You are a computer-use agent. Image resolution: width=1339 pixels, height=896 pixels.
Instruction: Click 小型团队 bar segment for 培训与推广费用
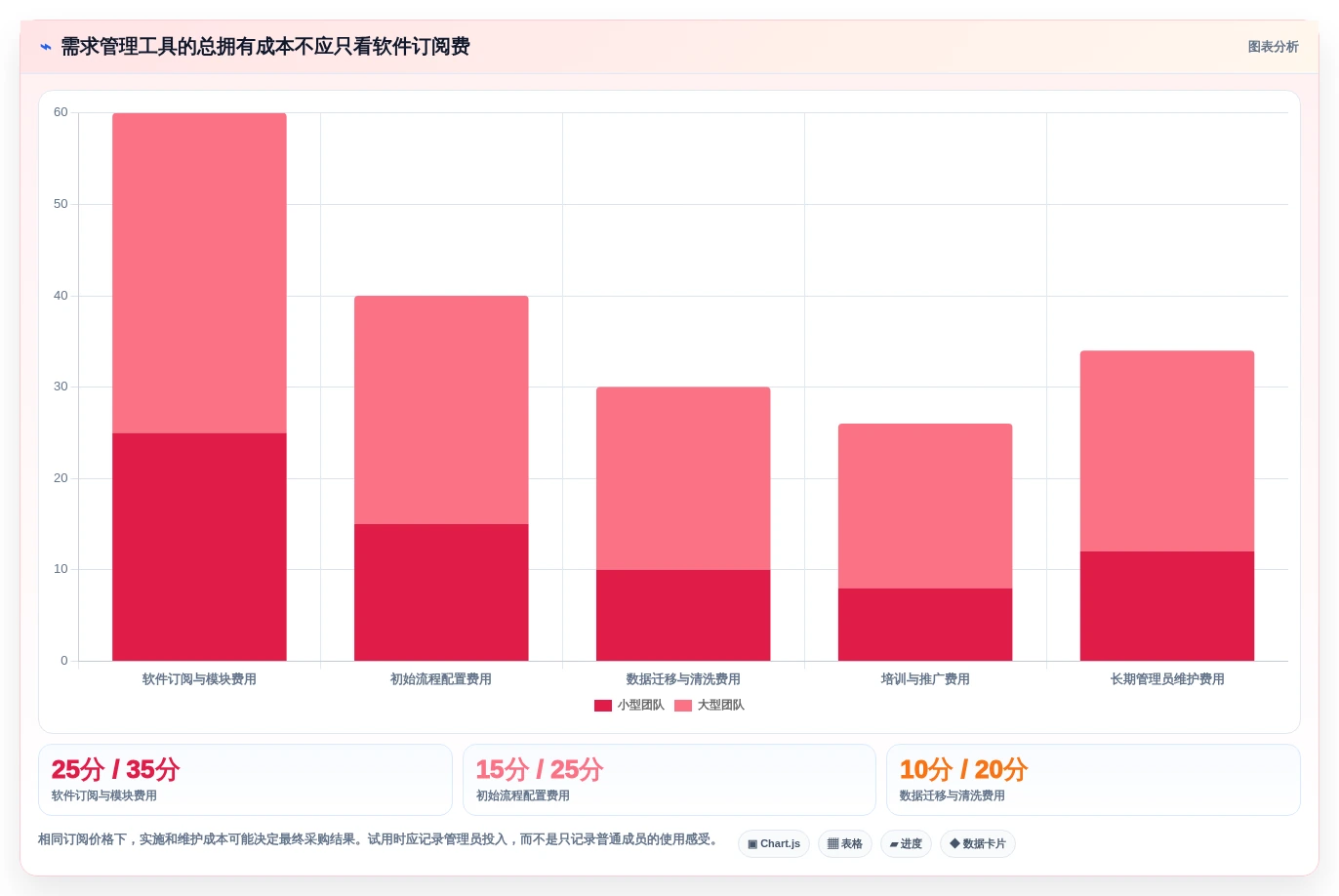coord(925,625)
